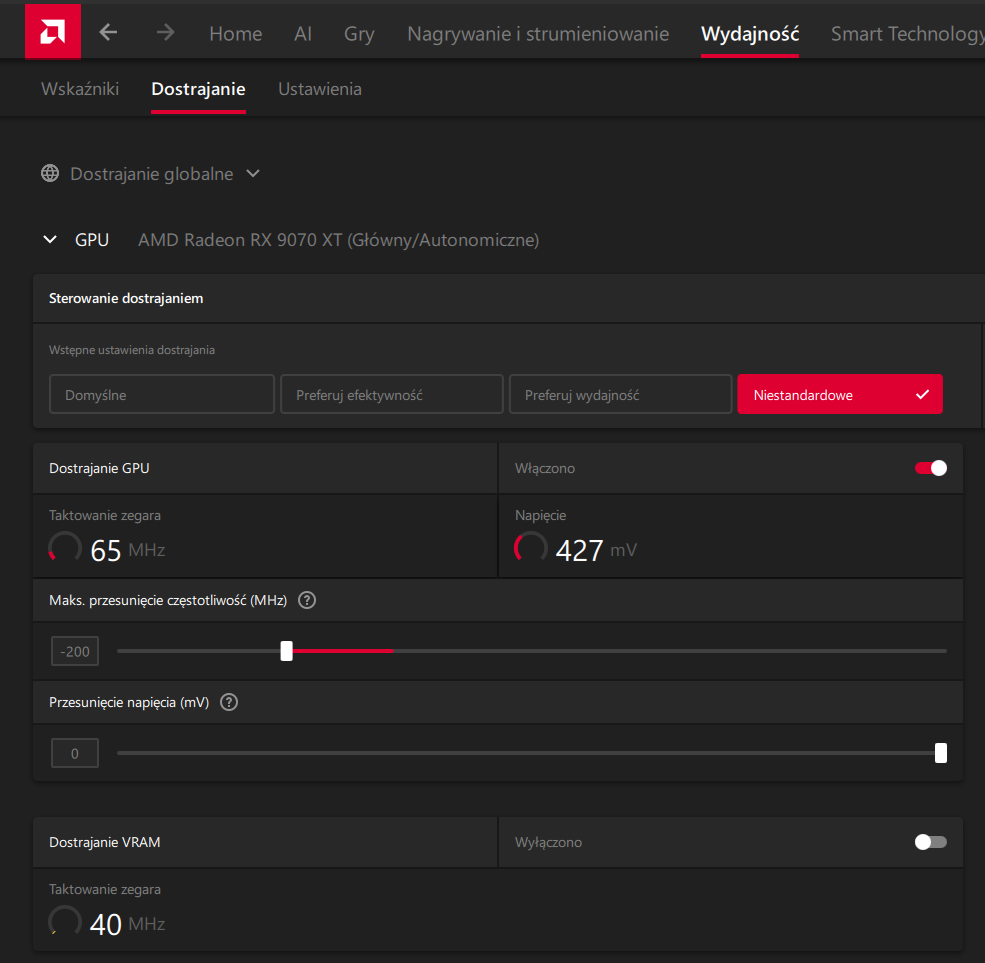Enable the Dostrajanie VRAM toggle

click(x=931, y=842)
